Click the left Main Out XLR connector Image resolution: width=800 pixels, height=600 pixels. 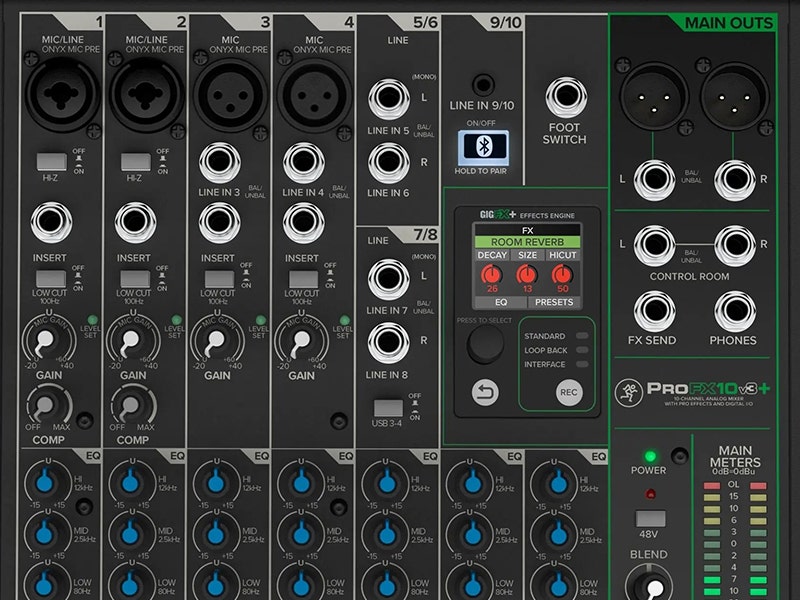coord(654,96)
